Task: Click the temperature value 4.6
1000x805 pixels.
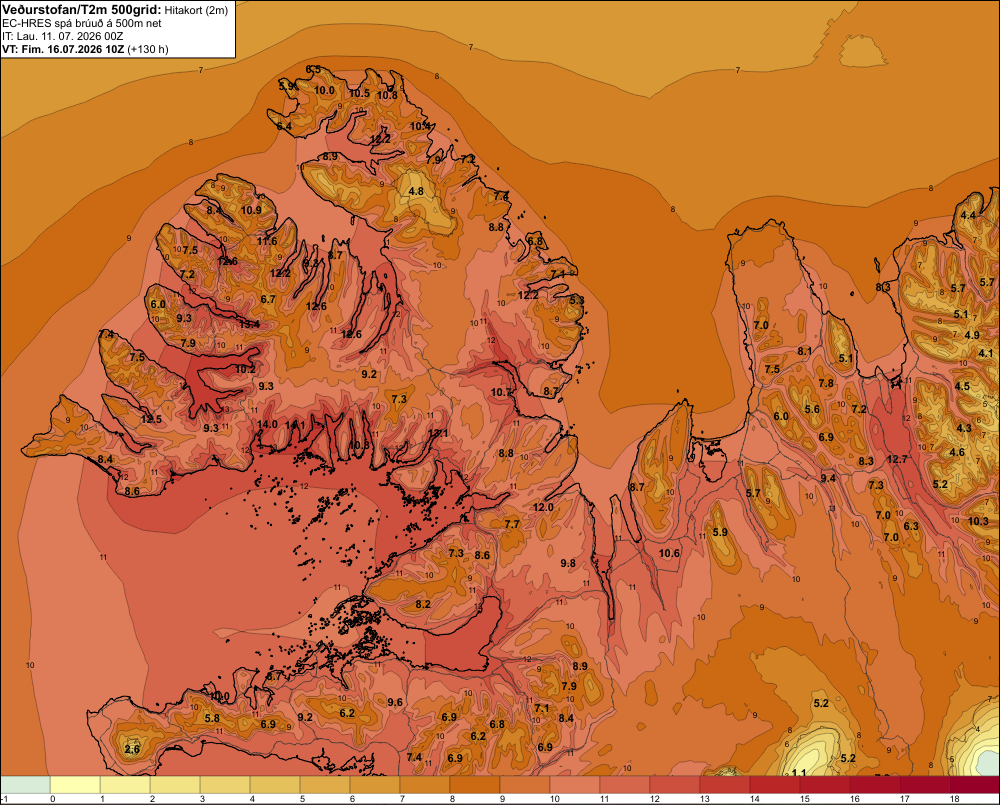Action: click(957, 452)
